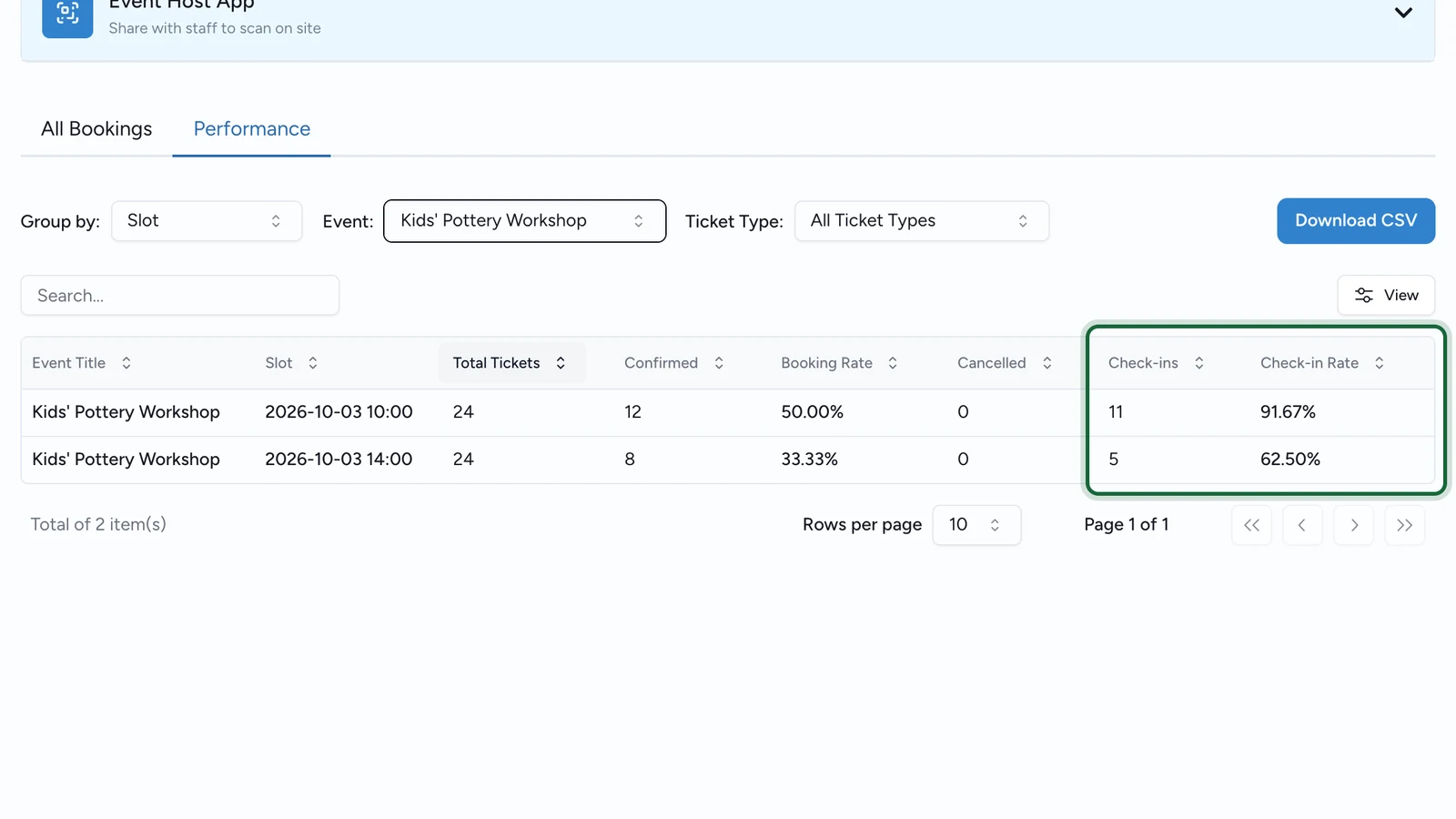The image size is (1456, 819).
Task: Click the Download CSV button
Action: coord(1356,221)
